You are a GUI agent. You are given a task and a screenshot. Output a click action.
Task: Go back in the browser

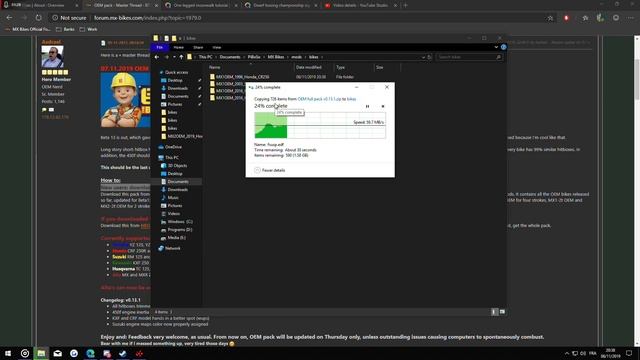coord(9,18)
